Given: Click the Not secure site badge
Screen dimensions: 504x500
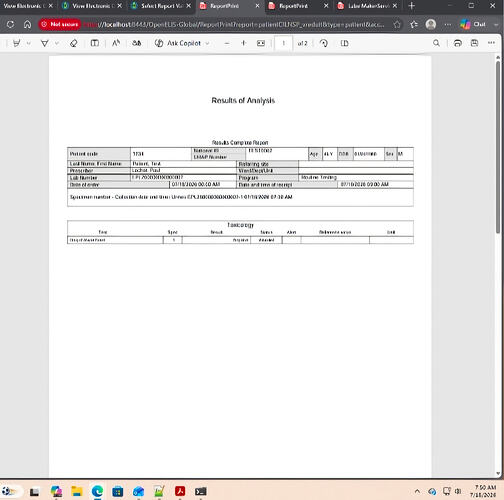Looking at the screenshot, I should tap(60, 24).
